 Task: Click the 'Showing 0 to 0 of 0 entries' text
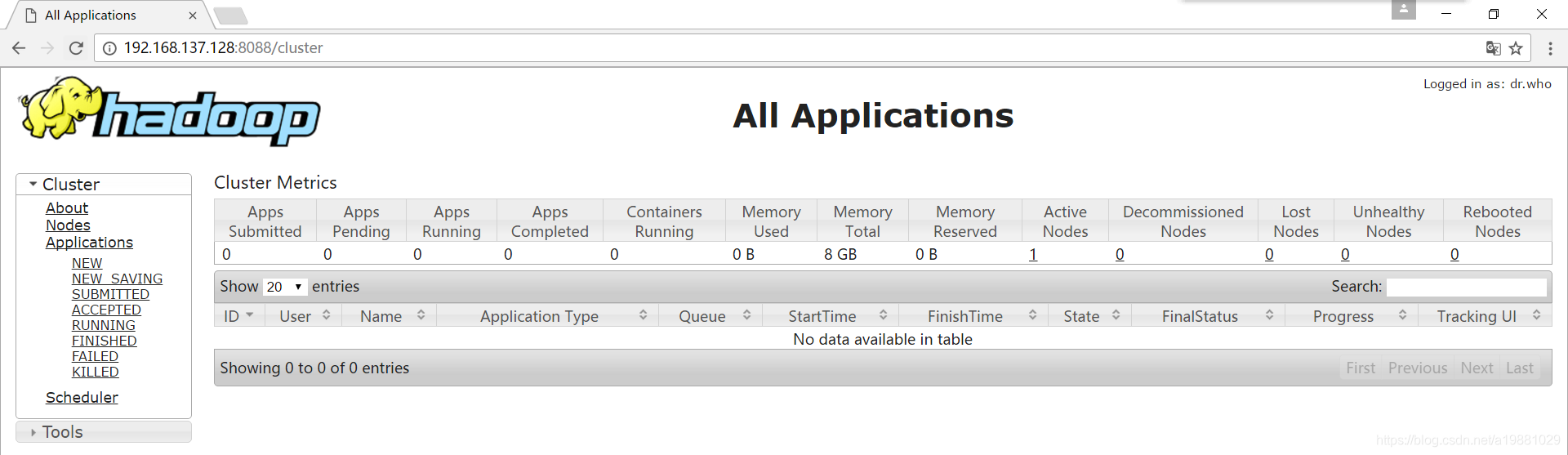tap(314, 368)
